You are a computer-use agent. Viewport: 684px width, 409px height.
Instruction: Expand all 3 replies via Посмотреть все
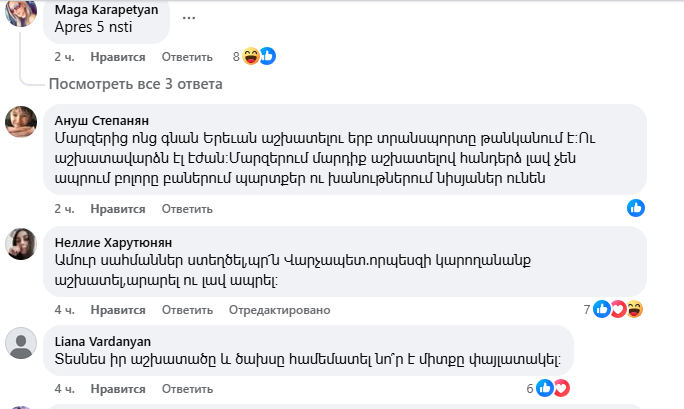136,84
